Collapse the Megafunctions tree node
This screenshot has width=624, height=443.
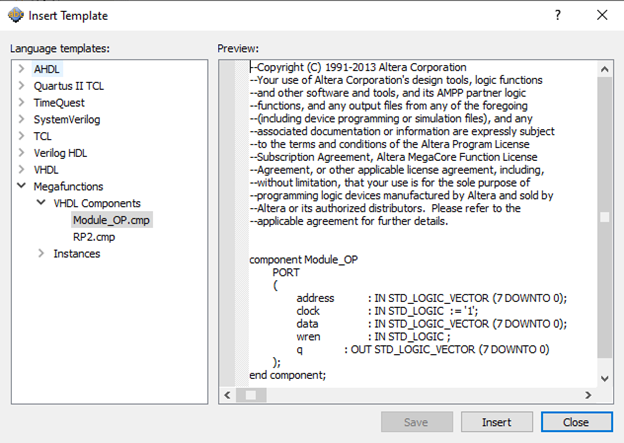[22, 186]
